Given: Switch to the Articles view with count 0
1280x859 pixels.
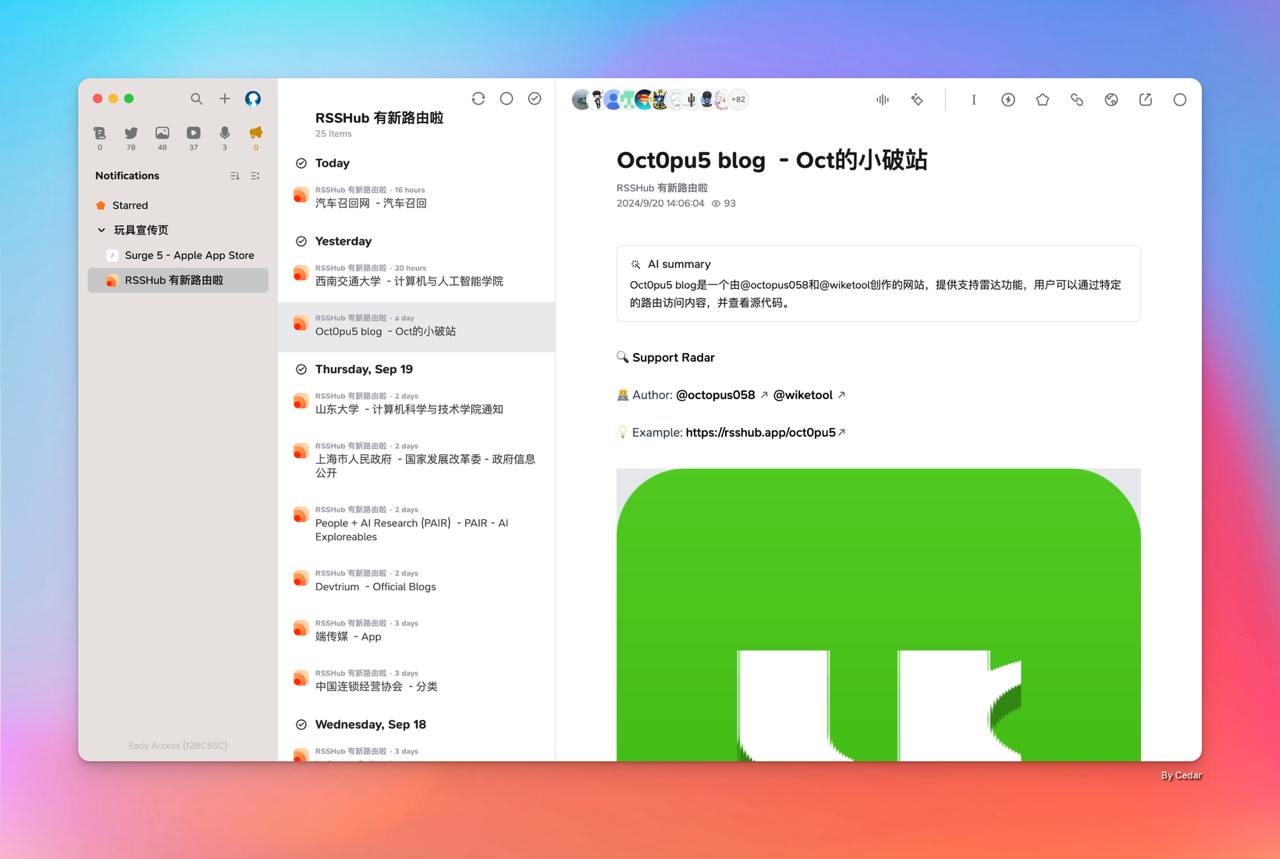Looking at the screenshot, I should tap(100, 138).
